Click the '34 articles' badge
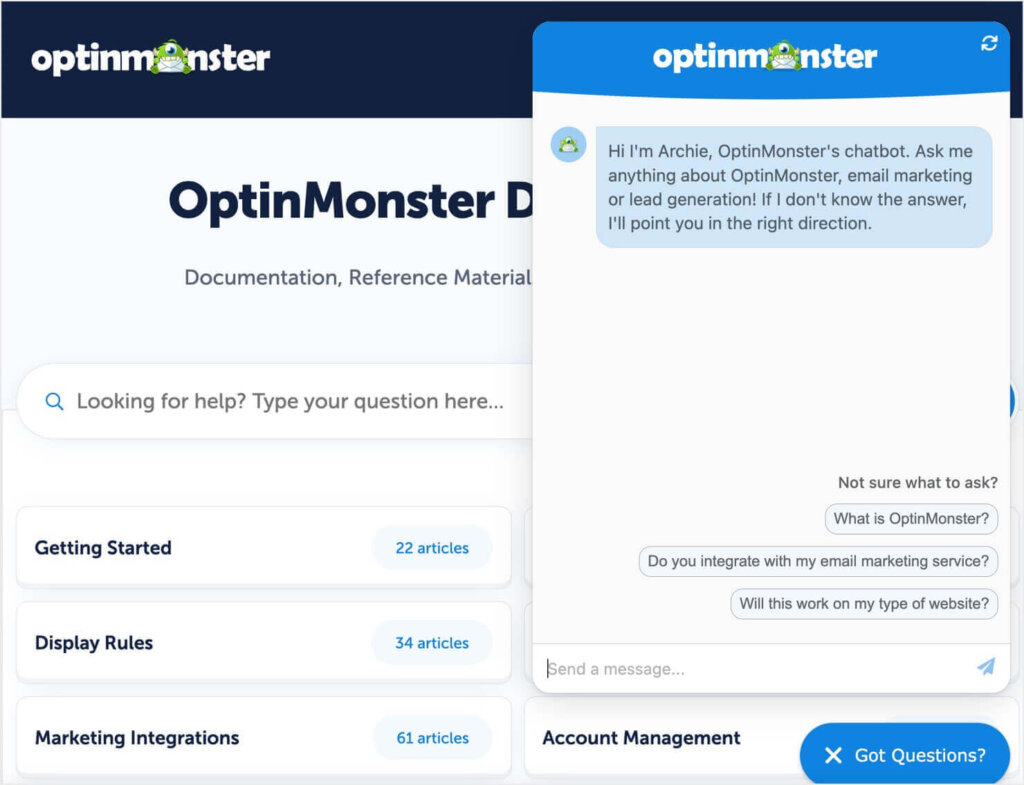The height and width of the screenshot is (785, 1024). click(432, 643)
